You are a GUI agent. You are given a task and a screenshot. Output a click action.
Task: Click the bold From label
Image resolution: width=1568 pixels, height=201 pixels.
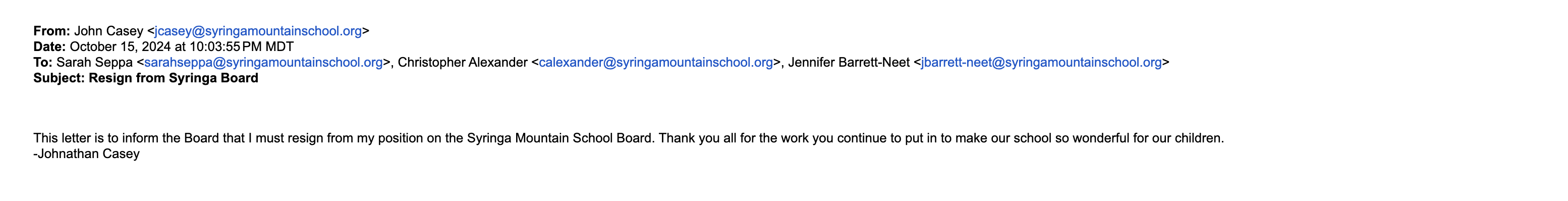pos(52,31)
